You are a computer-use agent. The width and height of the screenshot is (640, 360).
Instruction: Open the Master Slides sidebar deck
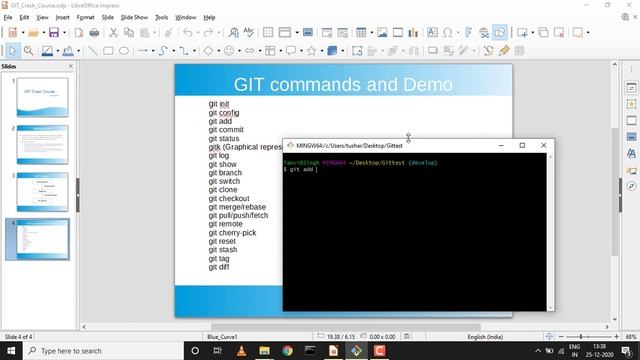coord(631,137)
